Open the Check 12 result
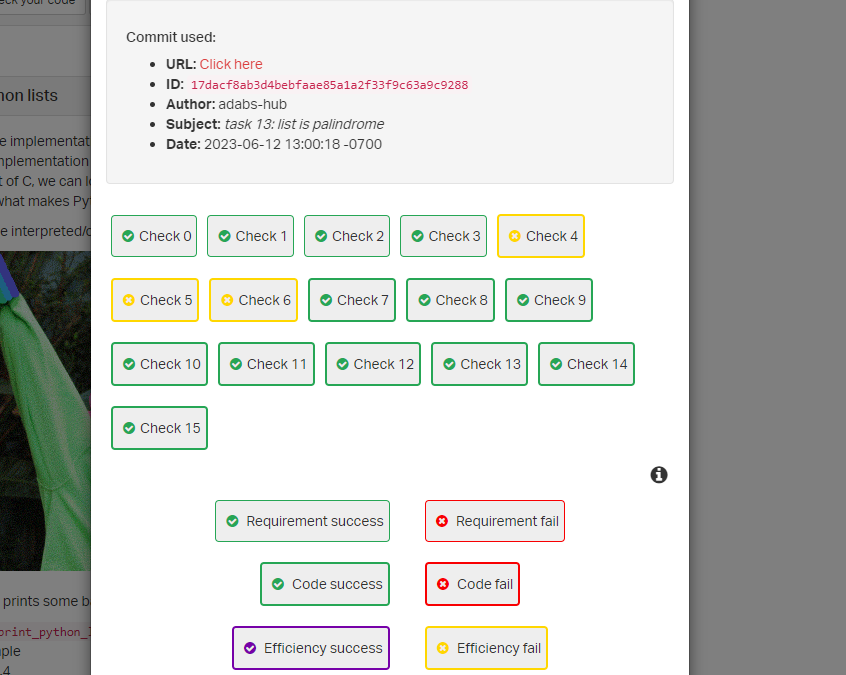Screen dimensions: 846x675 (x=373, y=364)
